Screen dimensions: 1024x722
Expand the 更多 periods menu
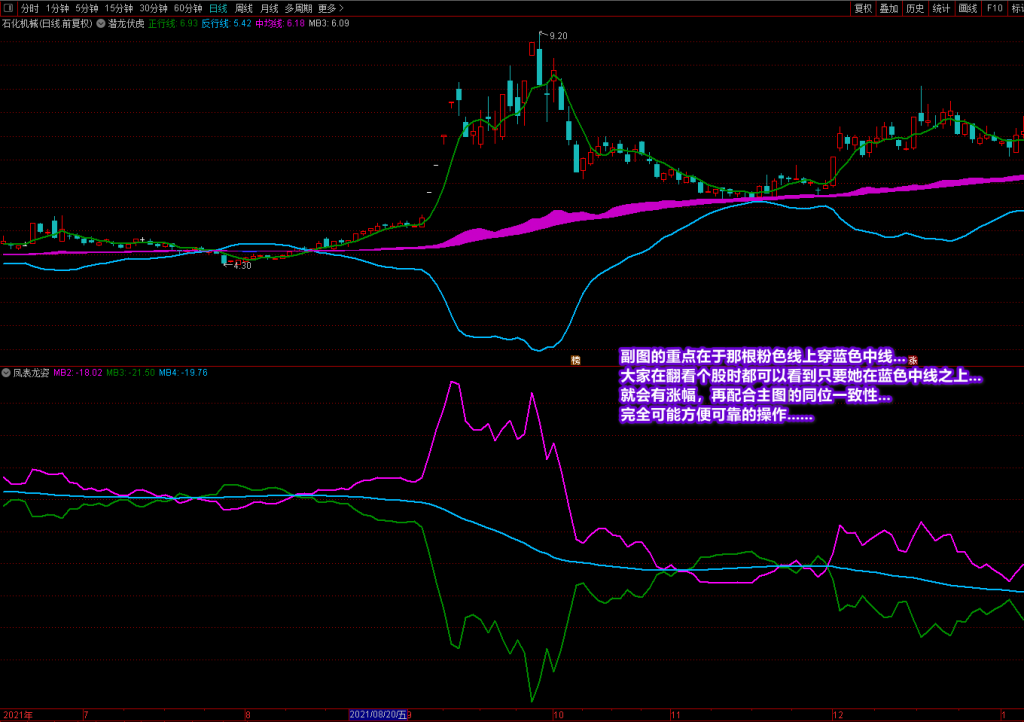click(x=330, y=8)
